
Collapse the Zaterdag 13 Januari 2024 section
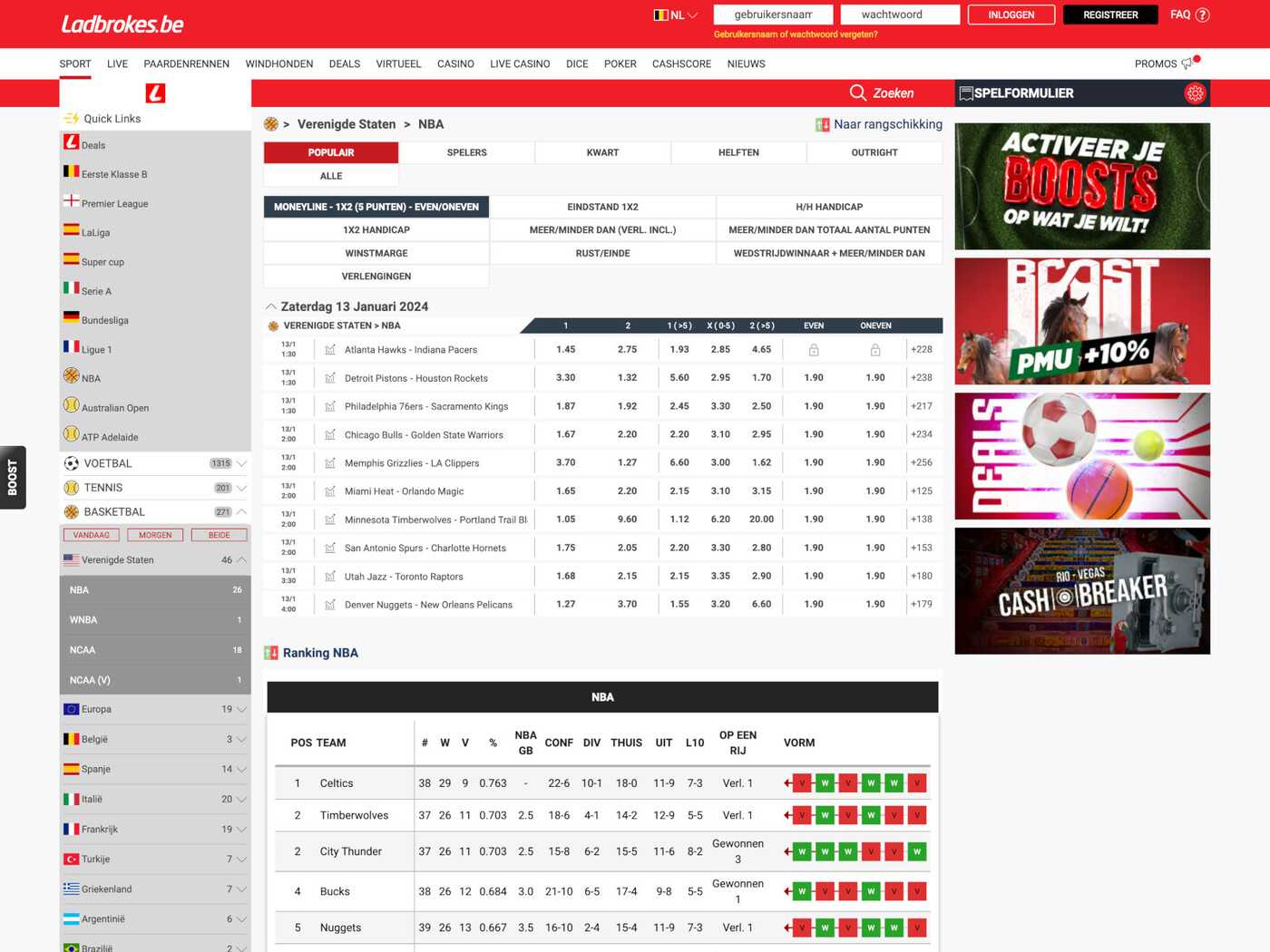coord(270,306)
